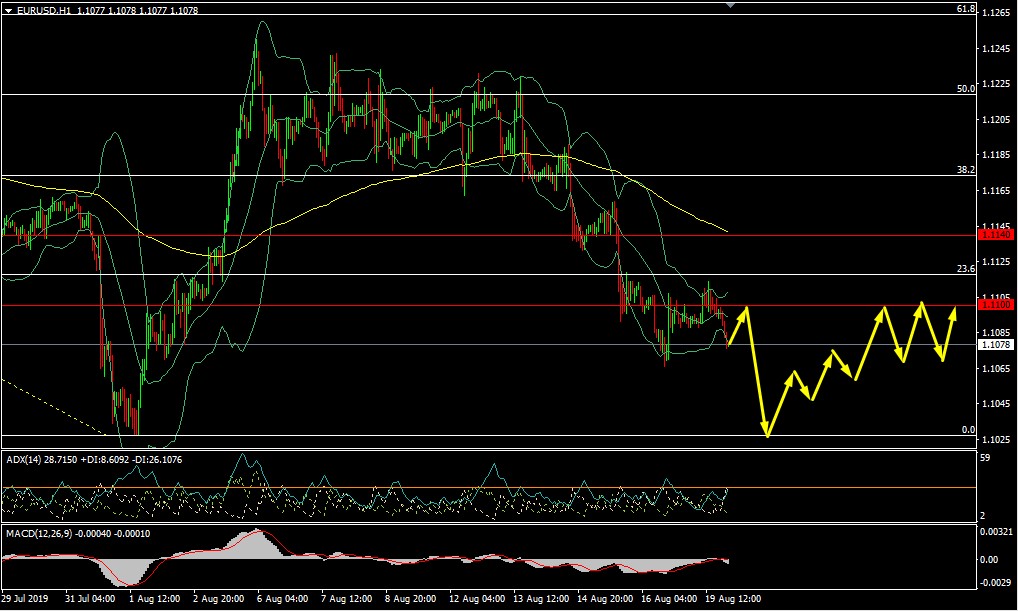Select the 50.0 Fibonacci level label

click(x=965, y=89)
